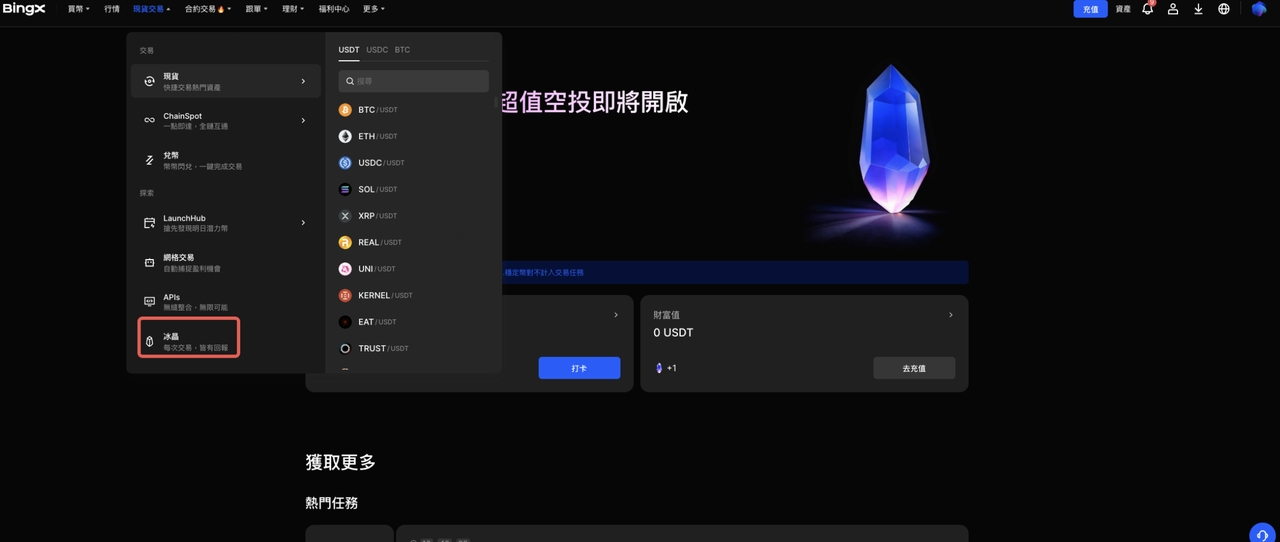Click the 打卡 check-in button
The height and width of the screenshot is (542, 1280).
point(579,368)
